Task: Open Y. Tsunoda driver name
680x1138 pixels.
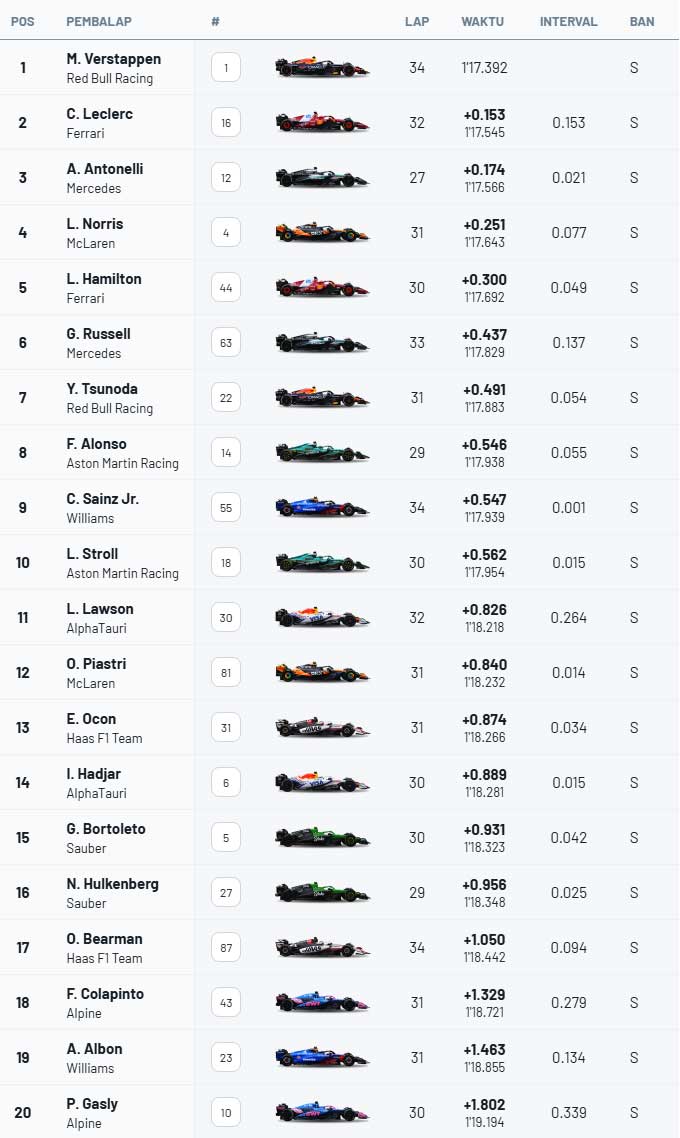Action: [x=102, y=389]
